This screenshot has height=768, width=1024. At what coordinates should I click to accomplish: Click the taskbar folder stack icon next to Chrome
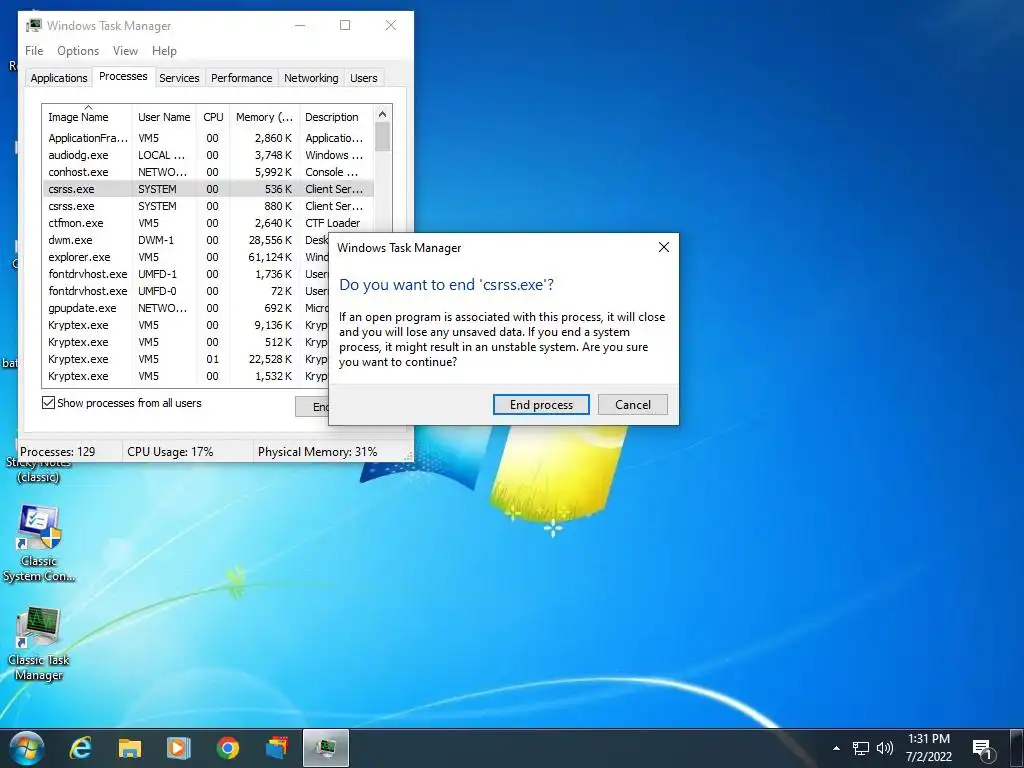click(277, 748)
